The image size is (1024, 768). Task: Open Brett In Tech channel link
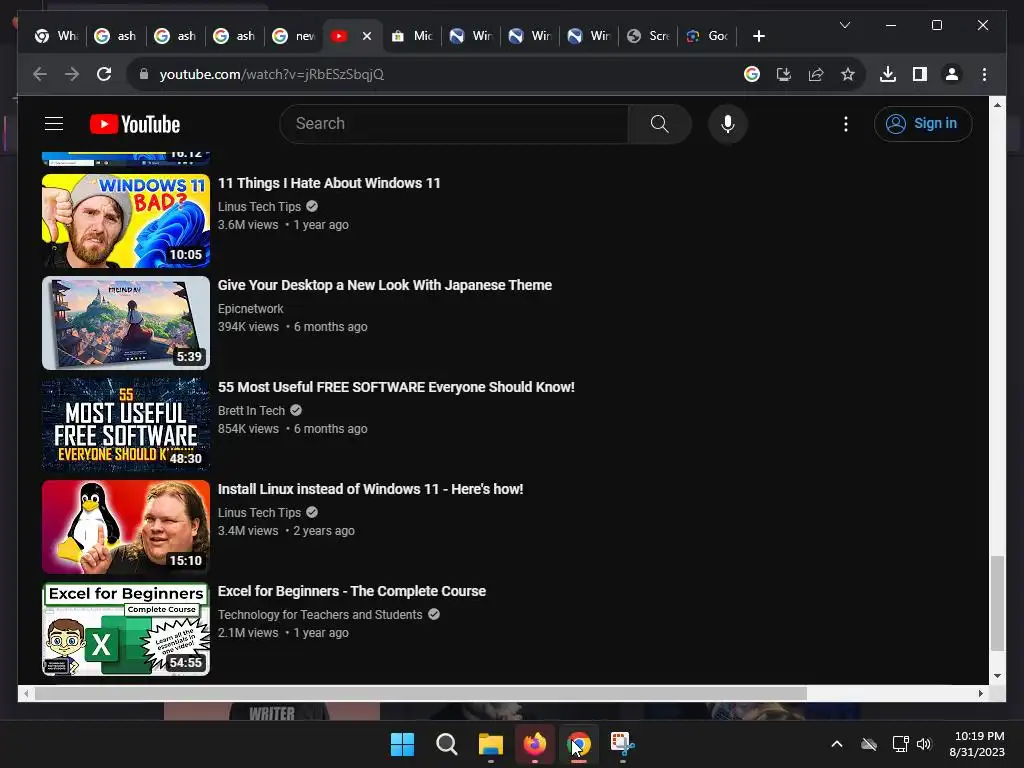pos(251,410)
